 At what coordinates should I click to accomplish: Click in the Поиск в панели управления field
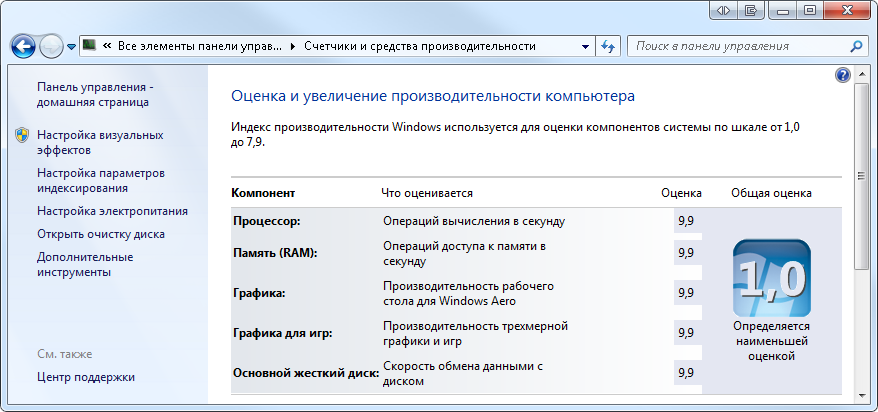(x=739, y=46)
